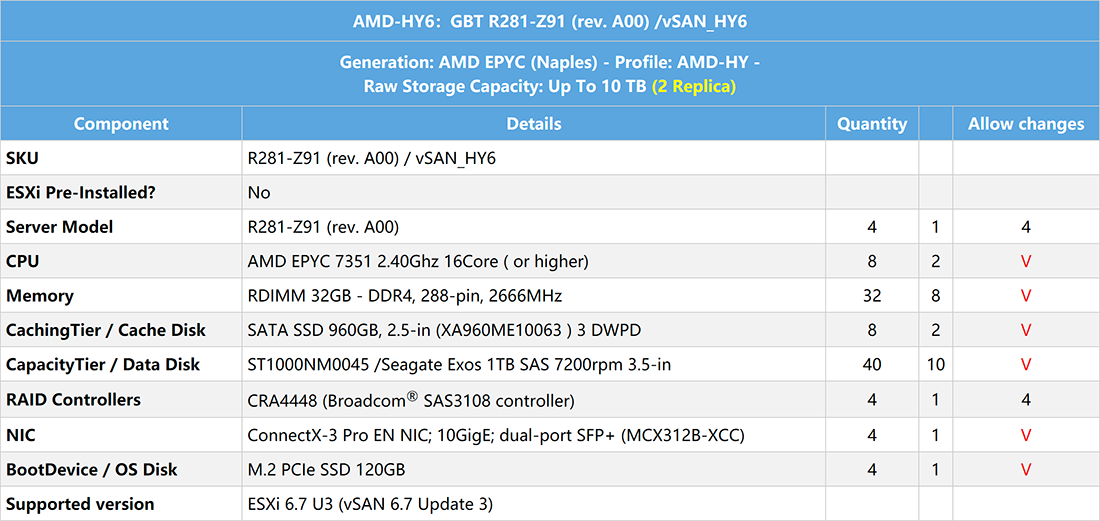Click the Quantity column header
This screenshot has width=1100, height=521.
872,123
